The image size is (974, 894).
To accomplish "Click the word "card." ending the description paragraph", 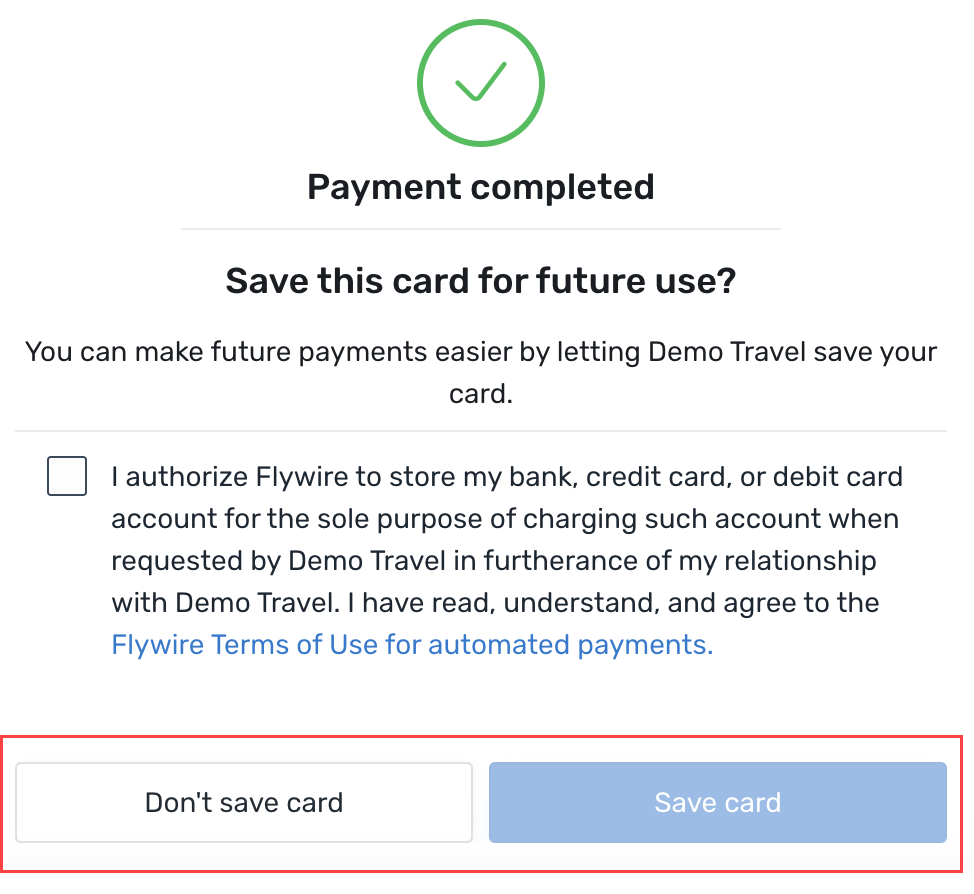I will 480,394.
